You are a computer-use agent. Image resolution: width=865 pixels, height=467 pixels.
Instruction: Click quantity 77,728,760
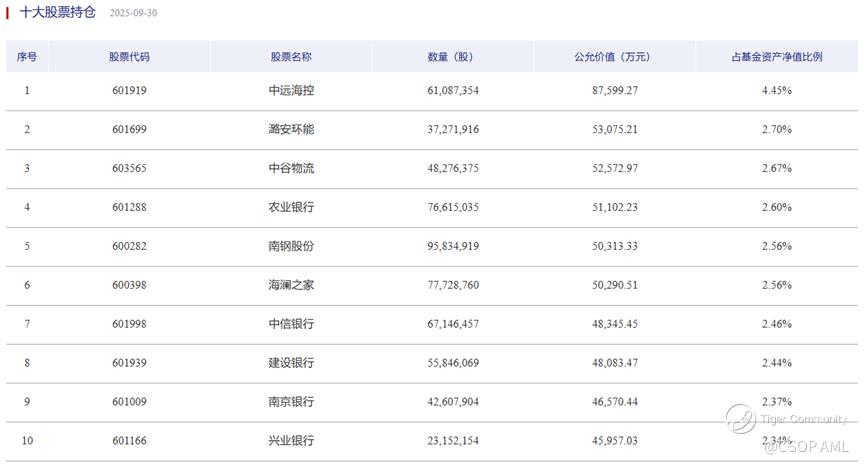(x=452, y=285)
